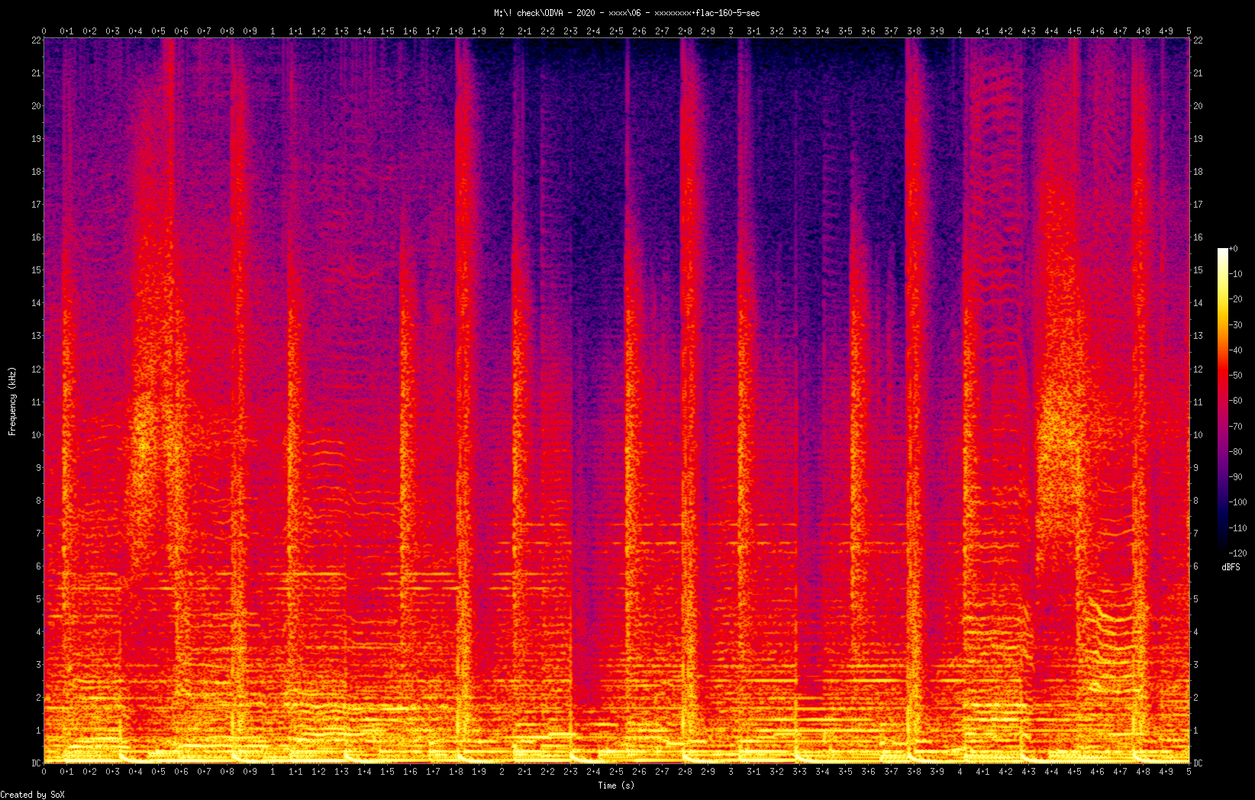The width and height of the screenshot is (1255, 800).
Task: Click "5" kHz on the left frequency axis
Action: coord(36,599)
